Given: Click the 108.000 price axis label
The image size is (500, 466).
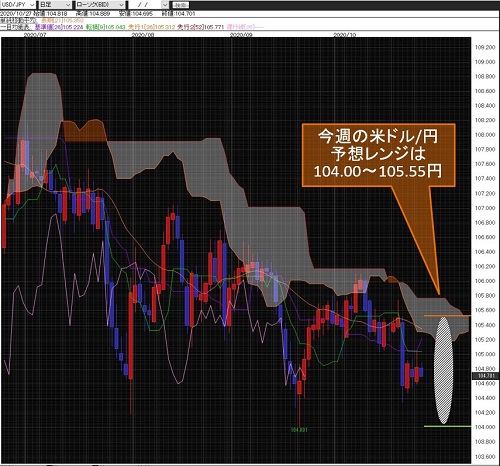Looking at the screenshot, I should tap(485, 135).
